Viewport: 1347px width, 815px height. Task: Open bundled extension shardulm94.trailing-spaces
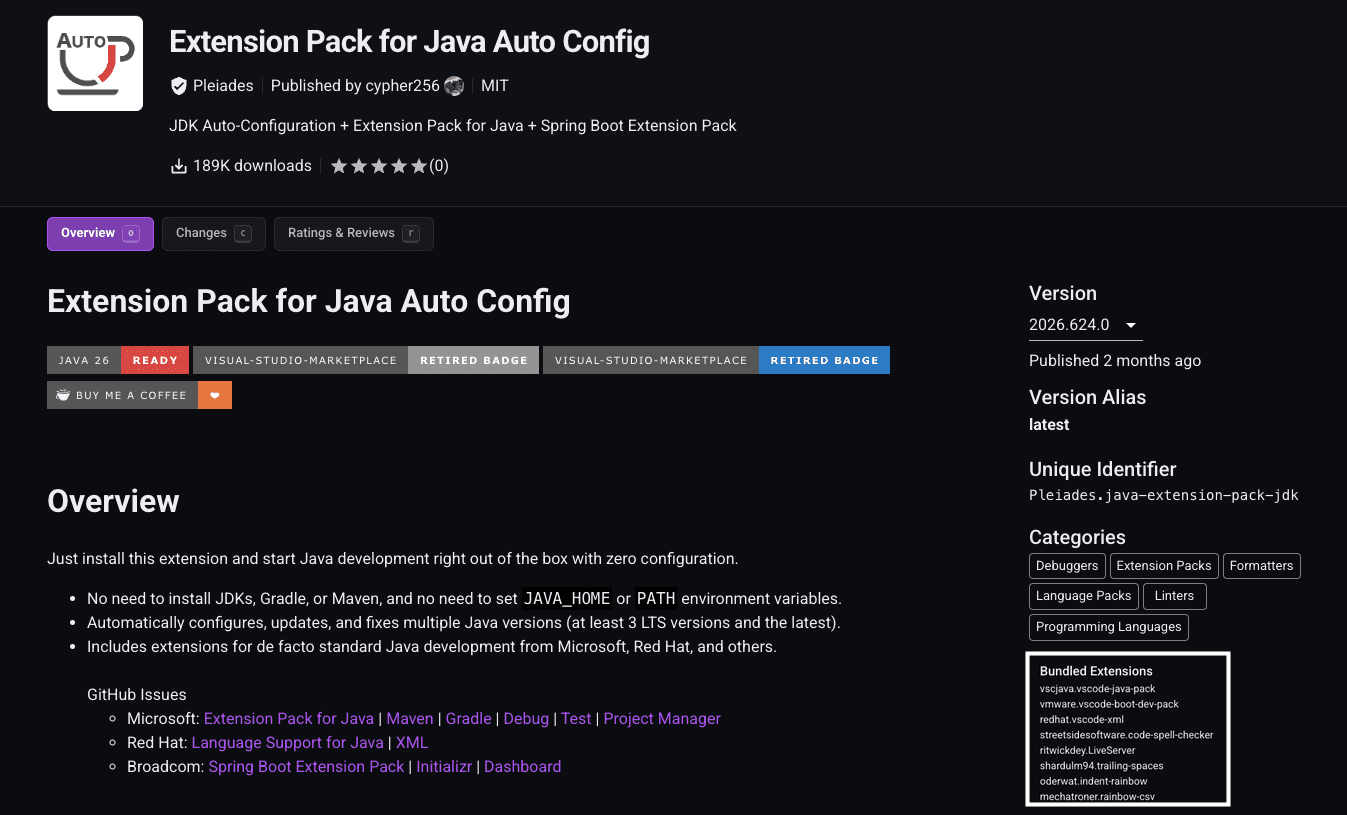[1102, 766]
